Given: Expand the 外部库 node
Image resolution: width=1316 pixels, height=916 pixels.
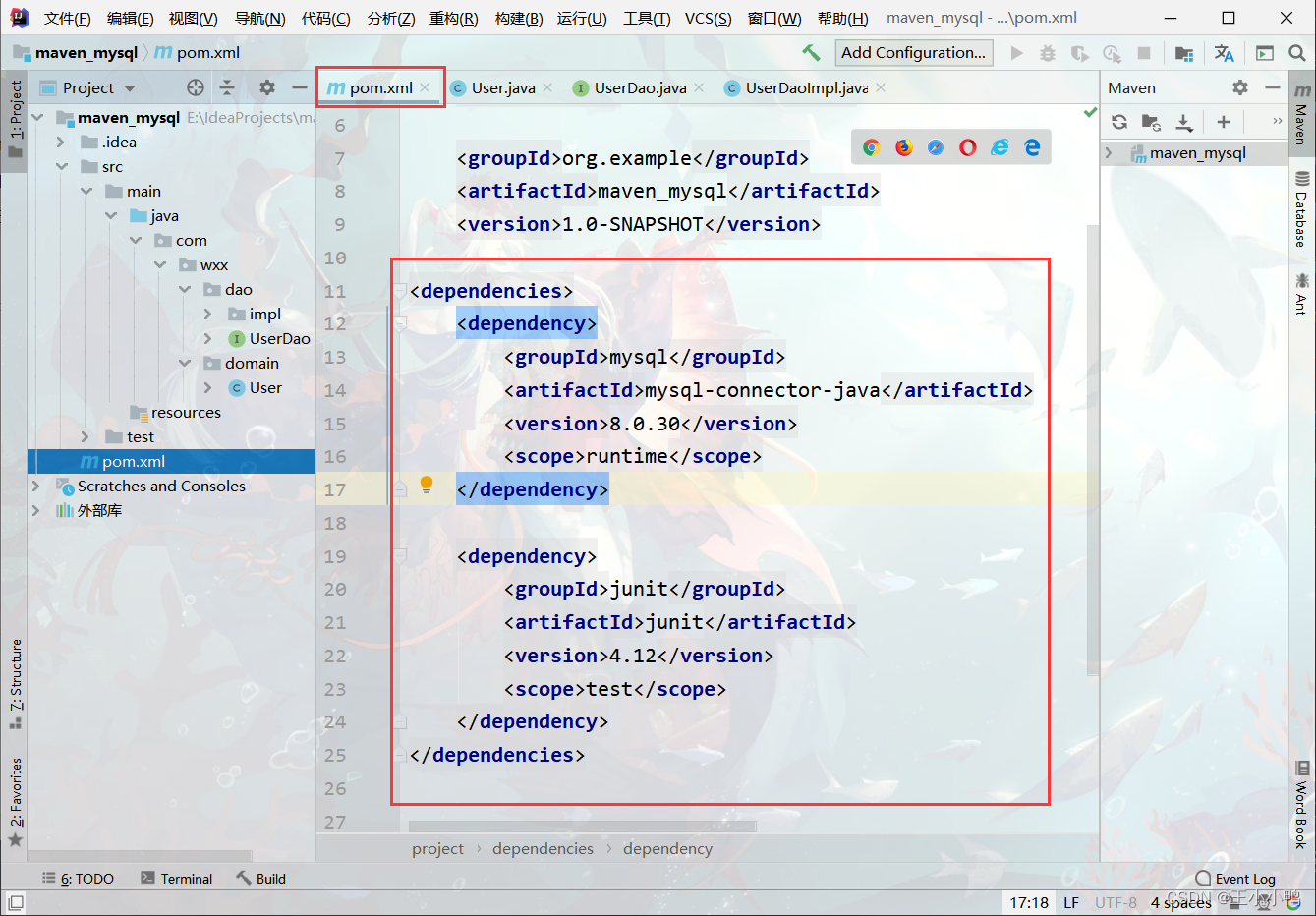Looking at the screenshot, I should pyautogui.click(x=36, y=510).
